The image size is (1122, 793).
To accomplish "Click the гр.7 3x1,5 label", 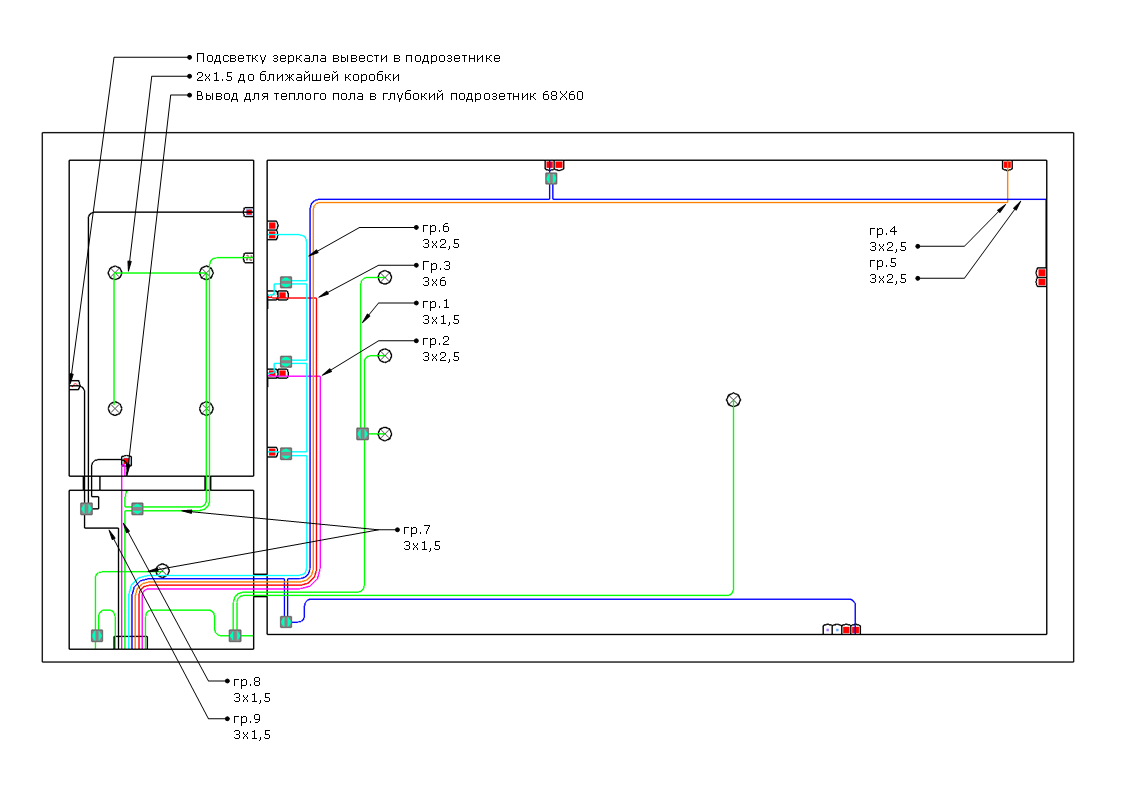I will pos(422,537).
